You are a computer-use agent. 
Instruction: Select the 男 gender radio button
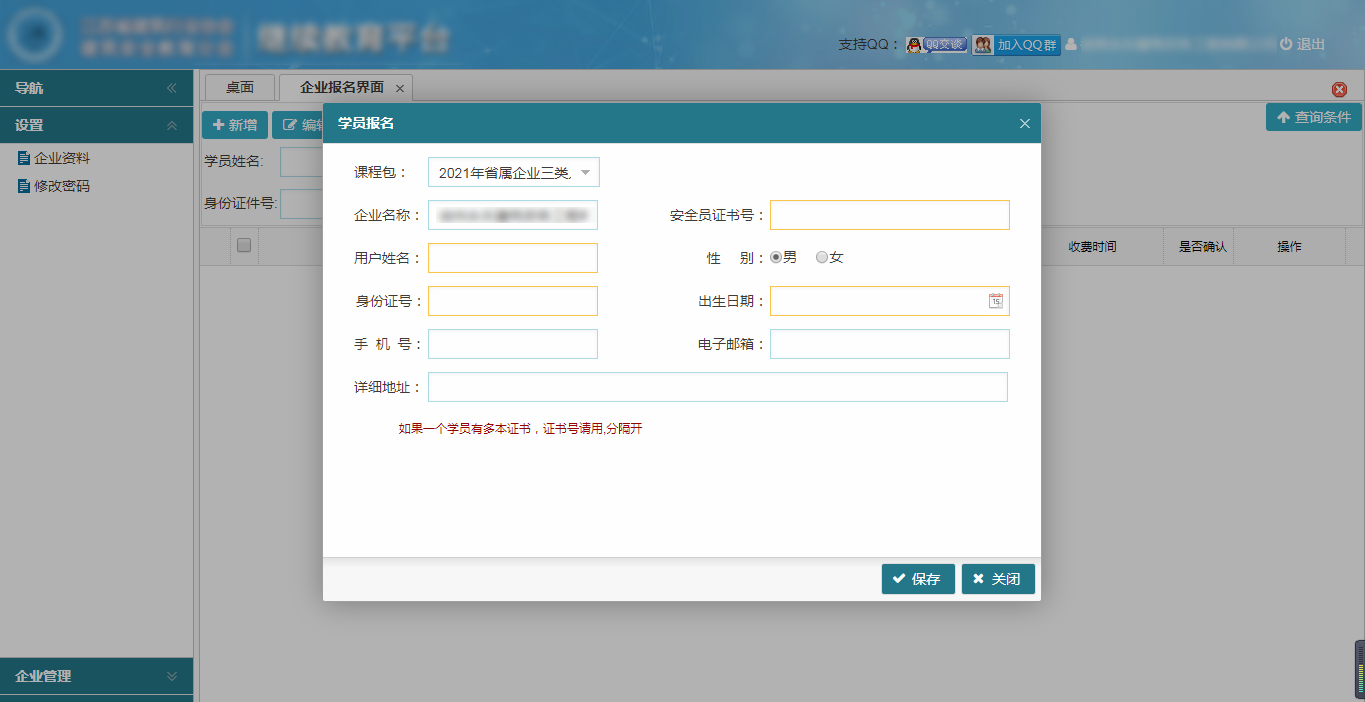pyautogui.click(x=776, y=257)
